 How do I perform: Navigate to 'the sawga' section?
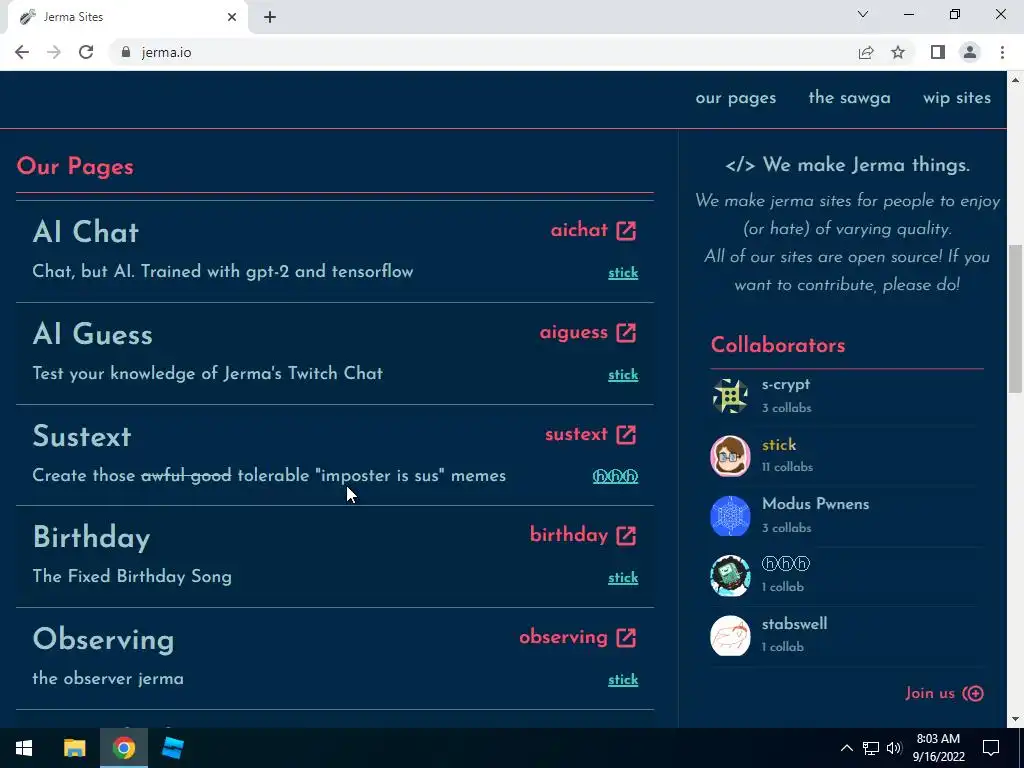click(x=850, y=98)
